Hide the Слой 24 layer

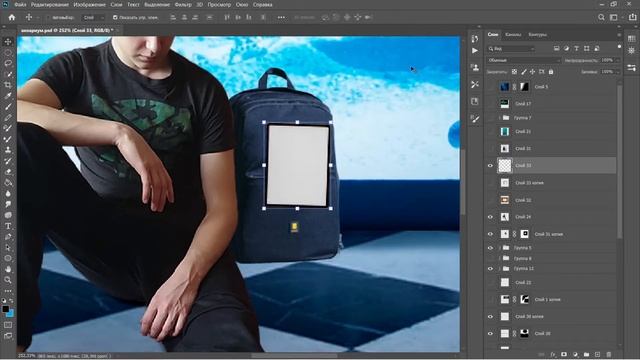point(490,217)
